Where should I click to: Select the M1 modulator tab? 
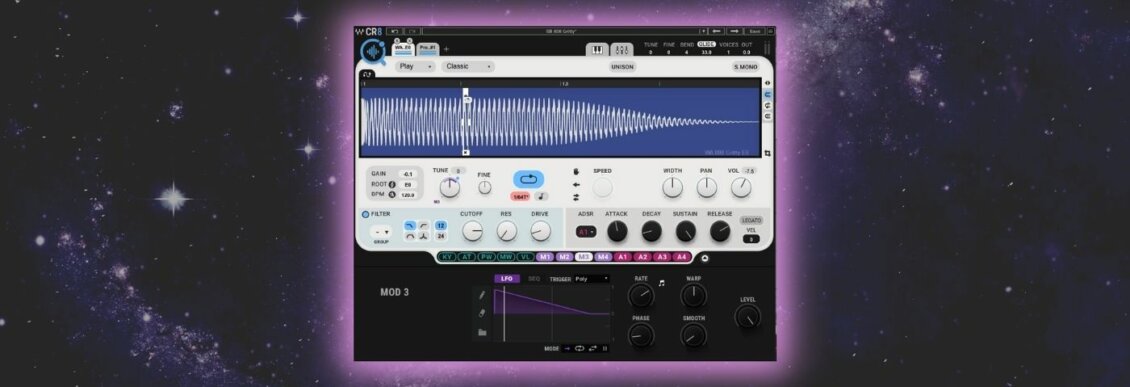[x=545, y=257]
